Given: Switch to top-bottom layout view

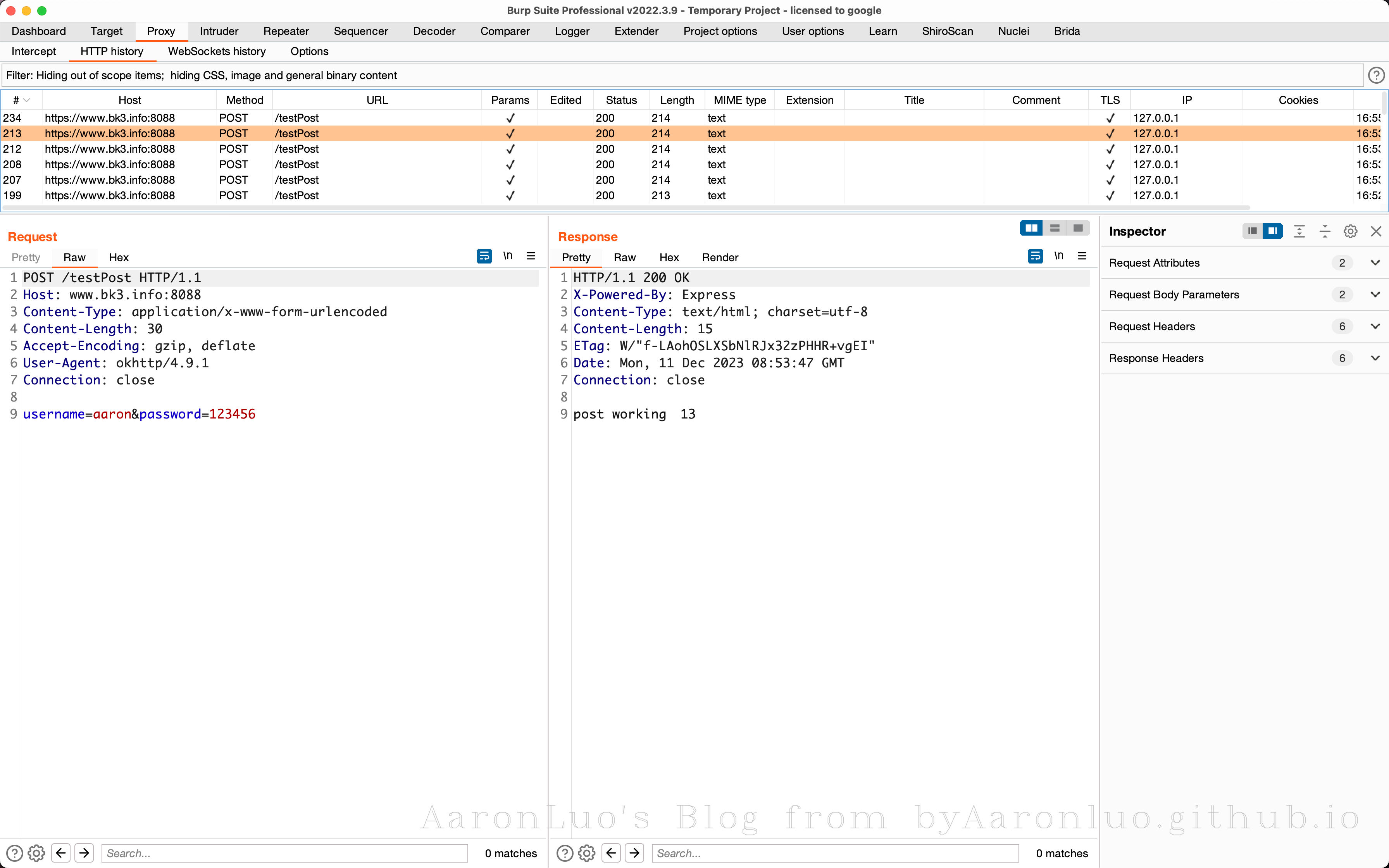Looking at the screenshot, I should 1055,229.
